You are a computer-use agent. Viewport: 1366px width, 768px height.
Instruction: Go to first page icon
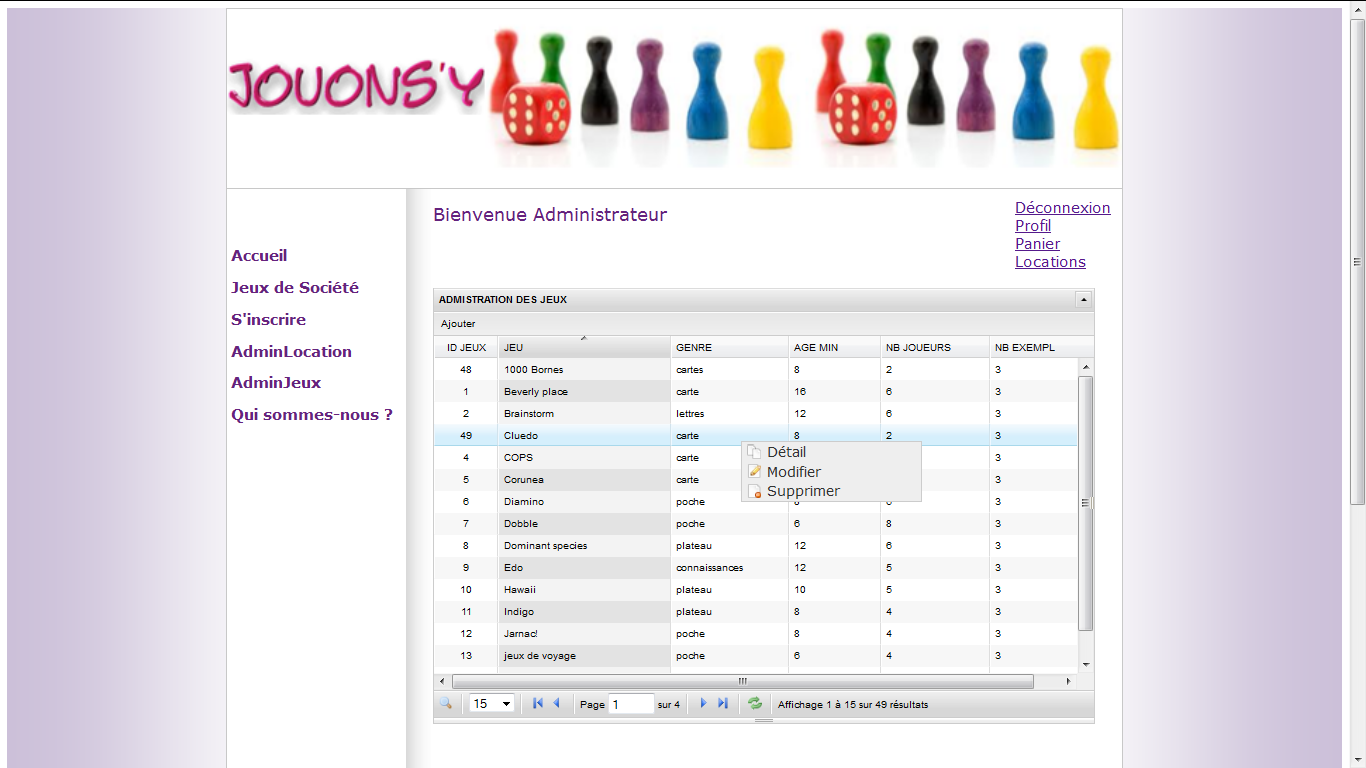point(538,703)
